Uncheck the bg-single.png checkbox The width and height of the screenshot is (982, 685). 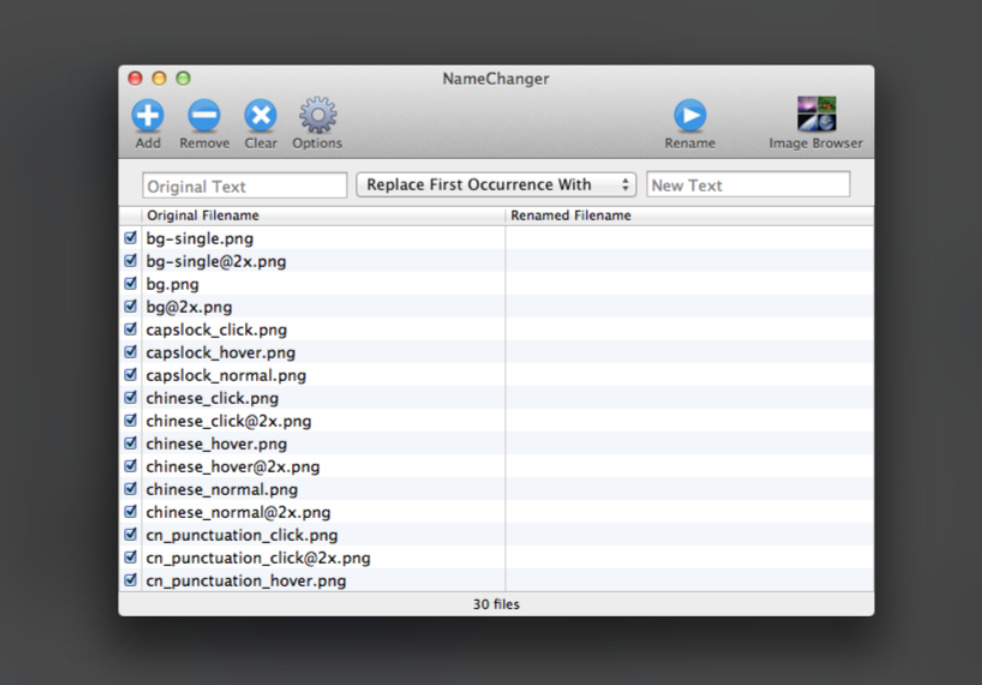130,239
